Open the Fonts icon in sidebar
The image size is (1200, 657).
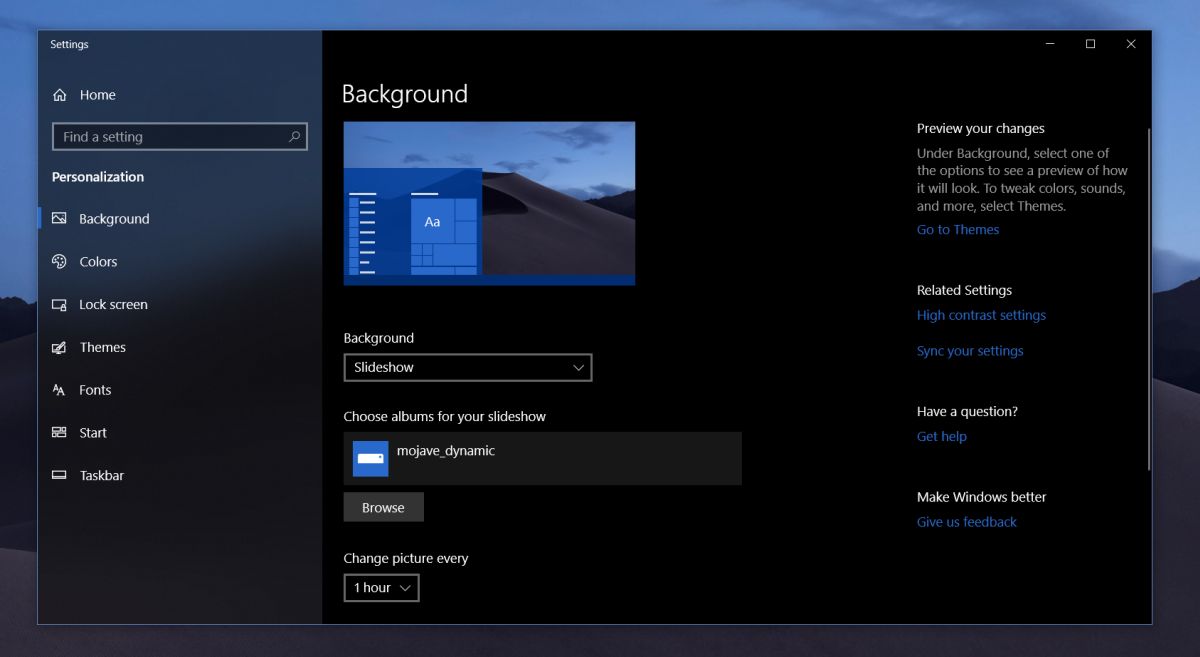coord(61,390)
